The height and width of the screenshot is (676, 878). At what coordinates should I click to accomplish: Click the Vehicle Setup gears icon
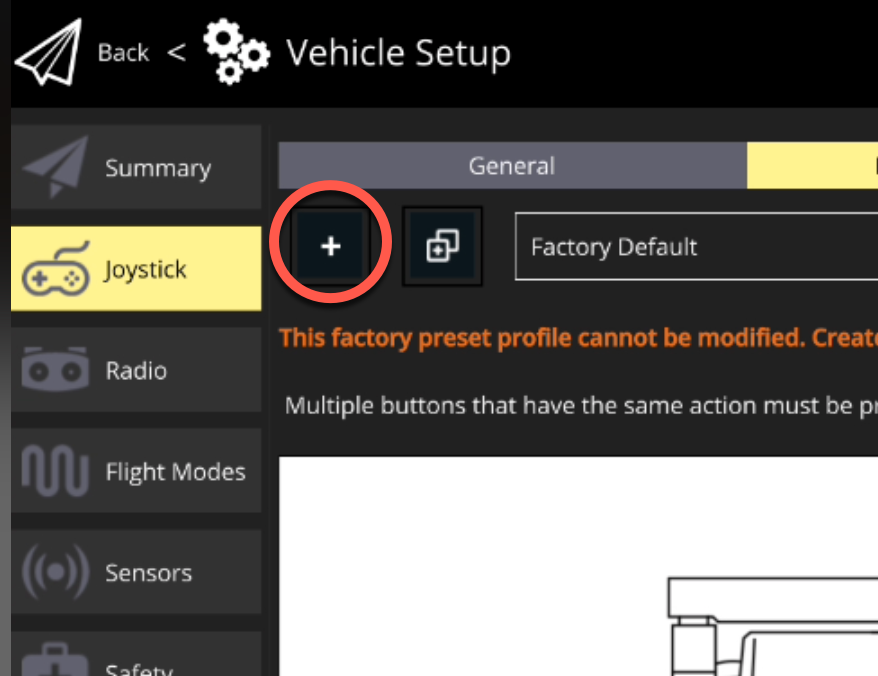[235, 52]
